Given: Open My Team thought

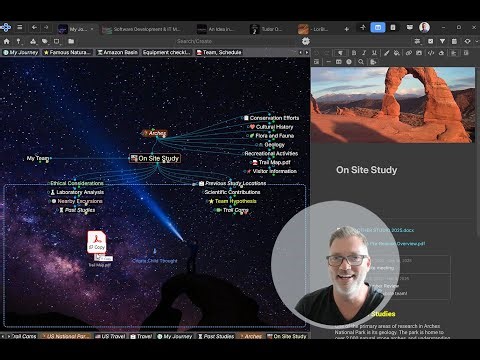Looking at the screenshot, I should point(38,158).
